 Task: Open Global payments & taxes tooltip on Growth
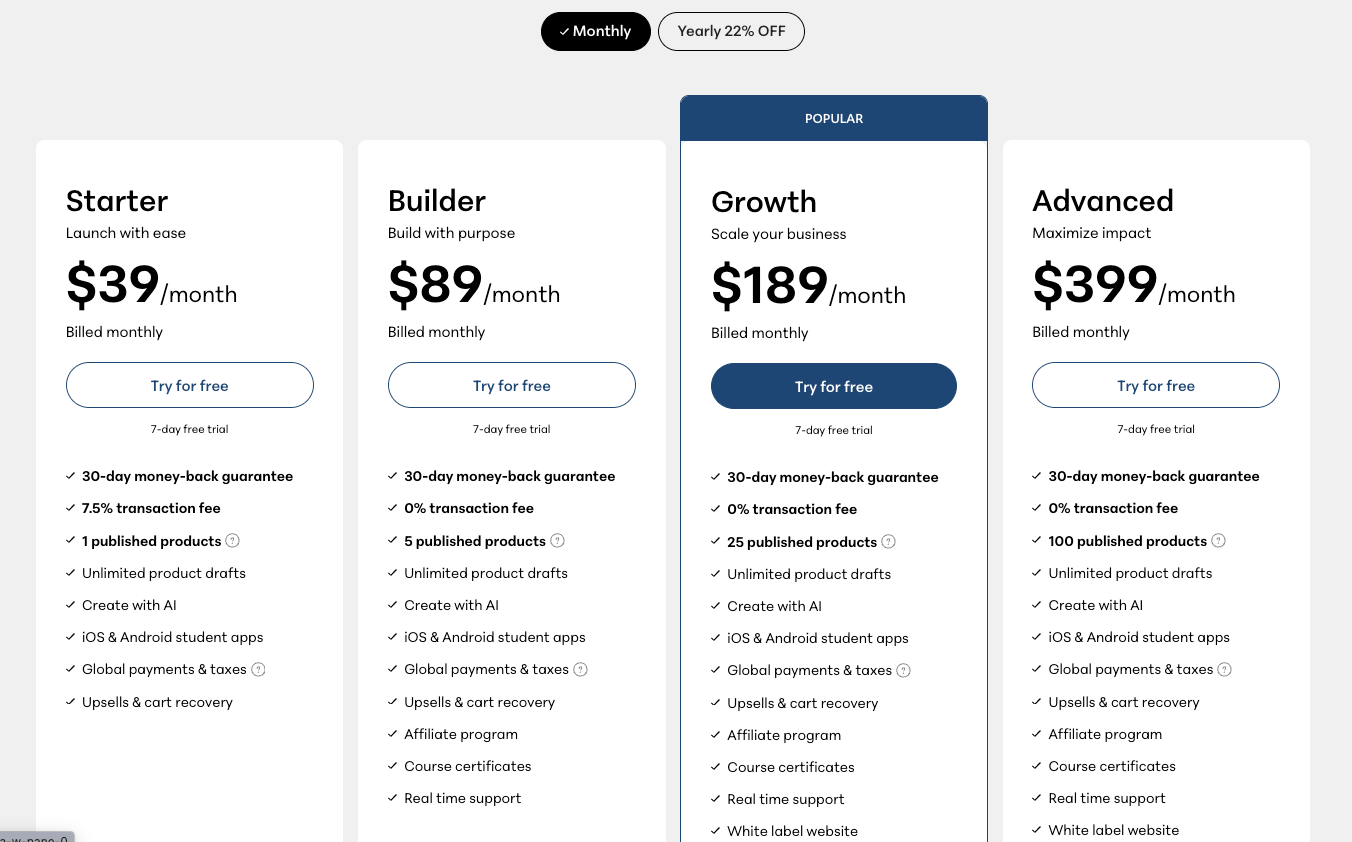point(903,670)
